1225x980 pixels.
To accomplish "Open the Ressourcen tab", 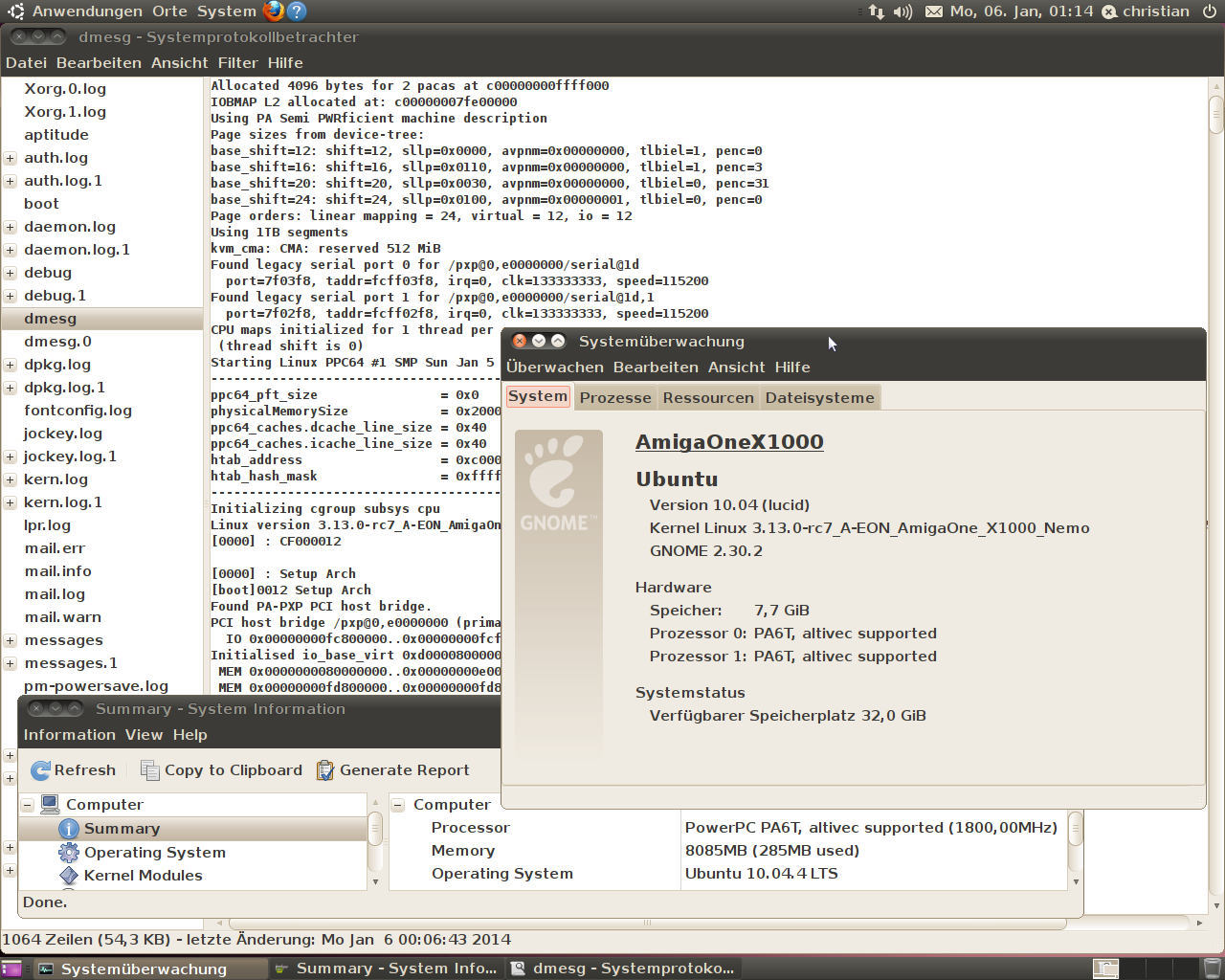I will coord(707,397).
